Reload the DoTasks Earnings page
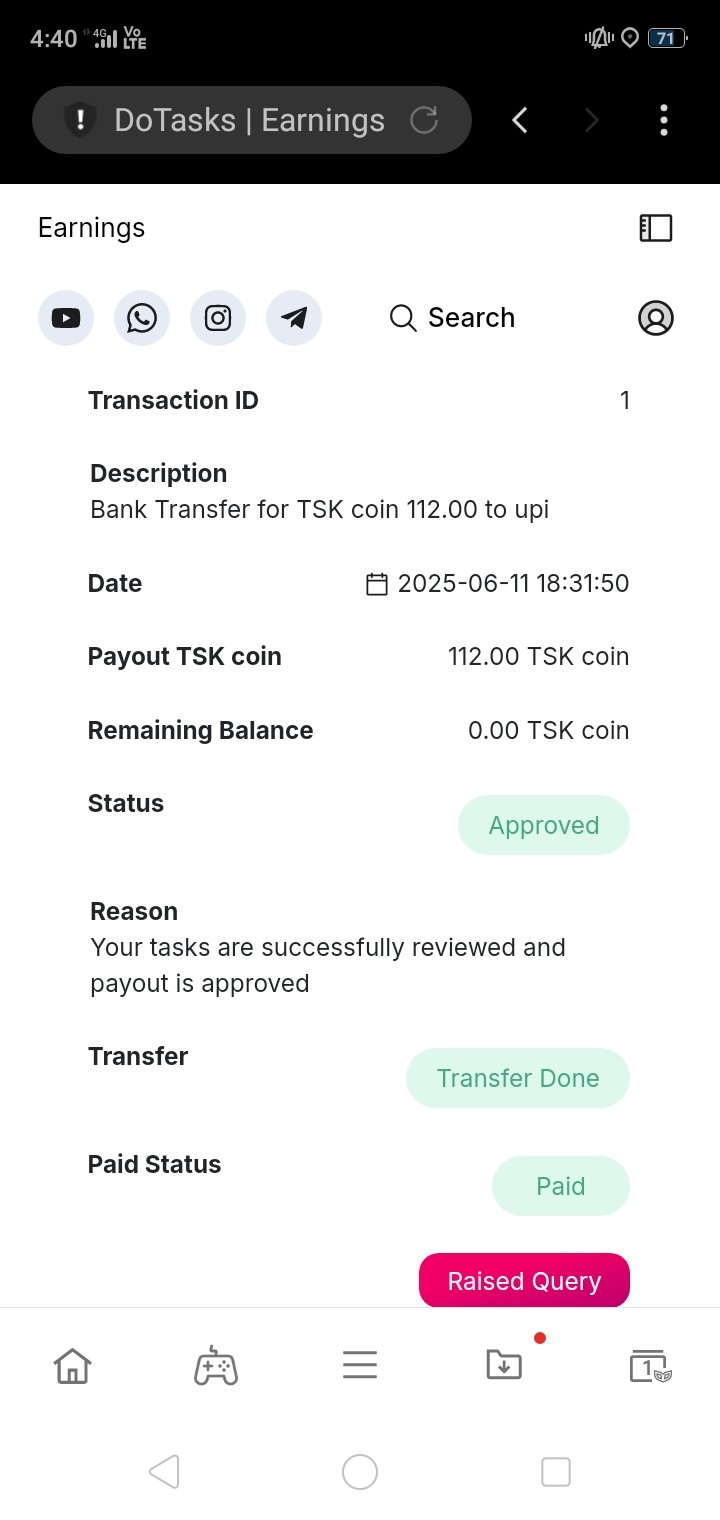The image size is (720, 1520). coord(425,120)
